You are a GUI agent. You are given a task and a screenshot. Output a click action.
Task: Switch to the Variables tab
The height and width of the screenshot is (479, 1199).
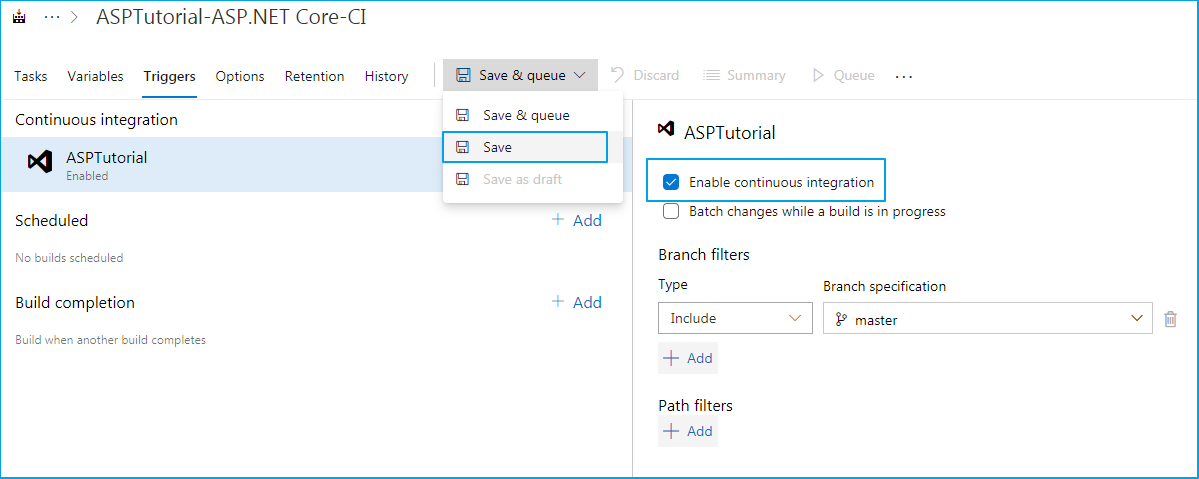click(95, 76)
